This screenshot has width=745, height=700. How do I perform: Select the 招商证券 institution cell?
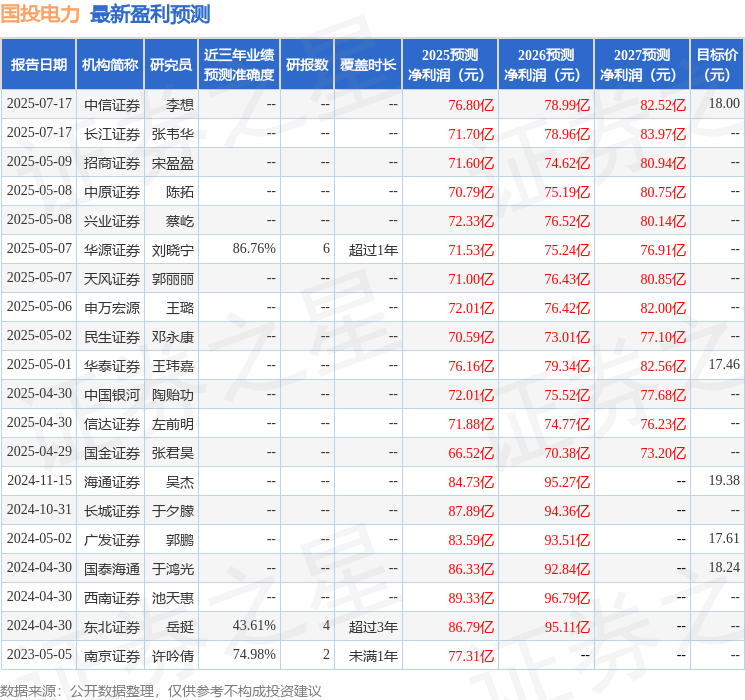(112, 163)
